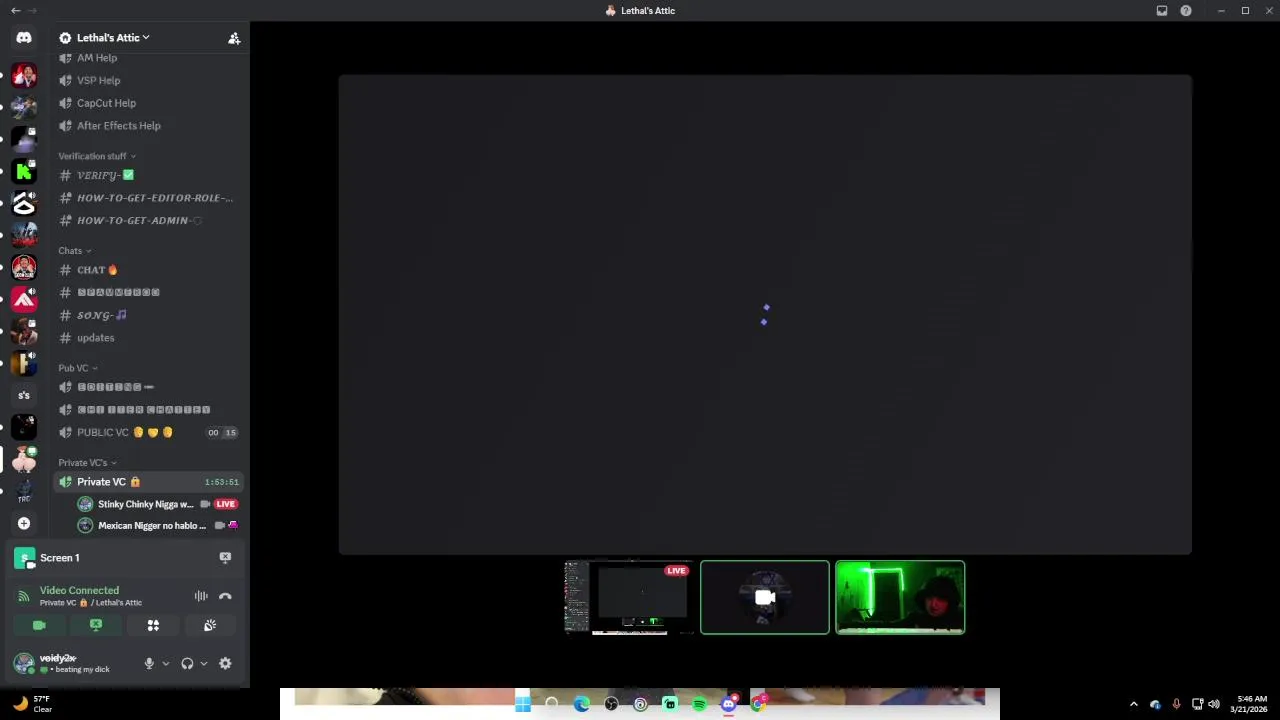Open taskbar search icon

click(x=552, y=704)
